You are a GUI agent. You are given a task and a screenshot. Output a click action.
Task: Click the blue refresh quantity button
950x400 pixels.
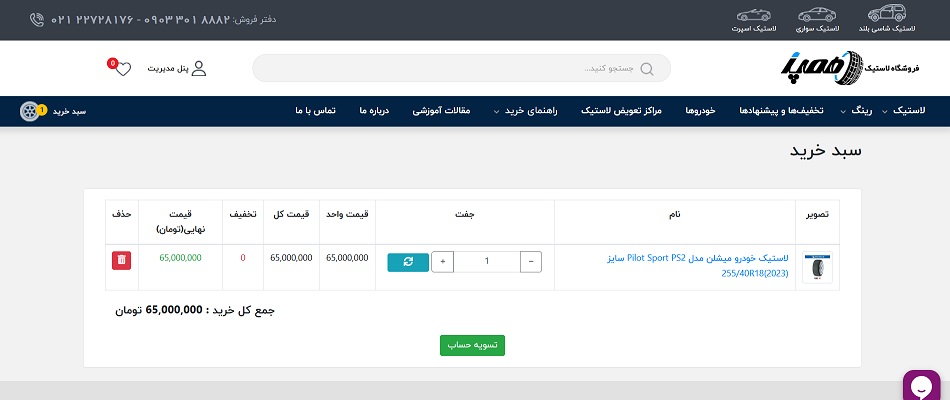(408, 261)
